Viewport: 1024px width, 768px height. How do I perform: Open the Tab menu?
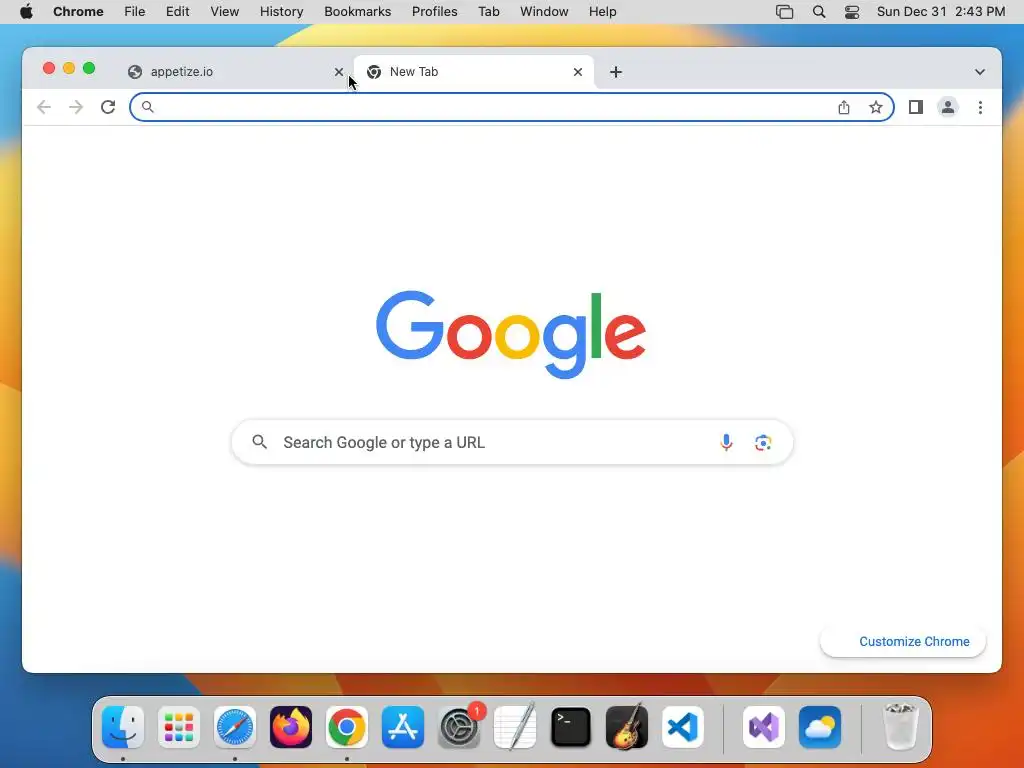[x=488, y=12]
